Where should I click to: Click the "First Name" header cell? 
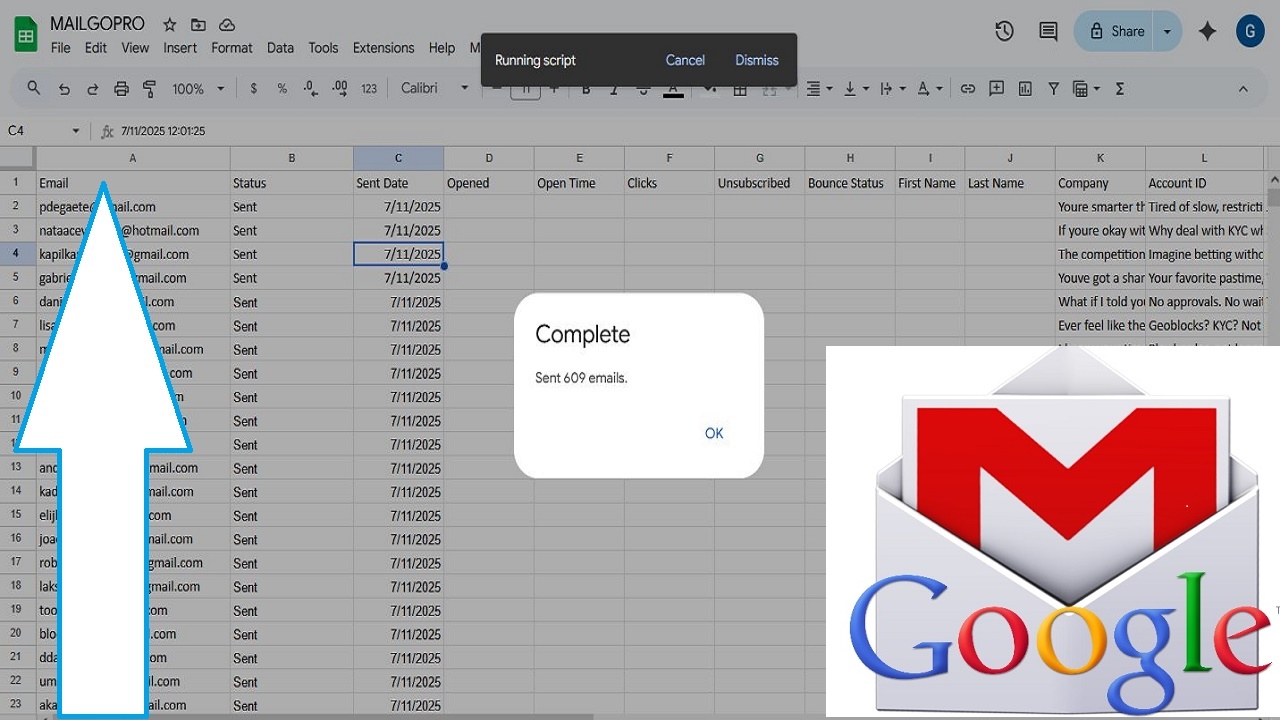pyautogui.click(x=930, y=183)
